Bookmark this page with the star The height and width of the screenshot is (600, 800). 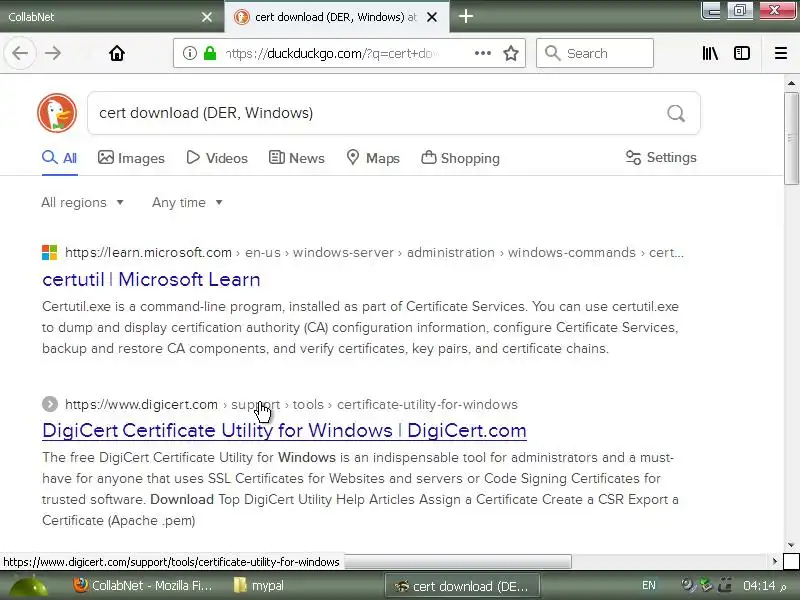(x=511, y=53)
